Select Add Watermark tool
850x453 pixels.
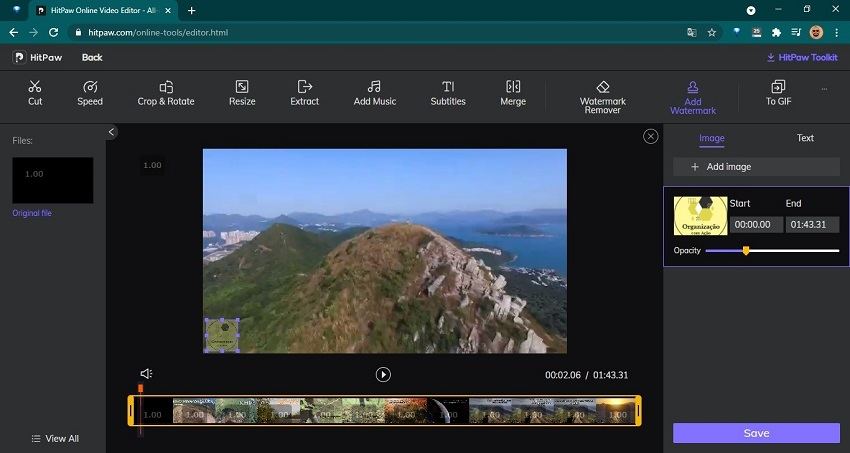[x=693, y=98]
